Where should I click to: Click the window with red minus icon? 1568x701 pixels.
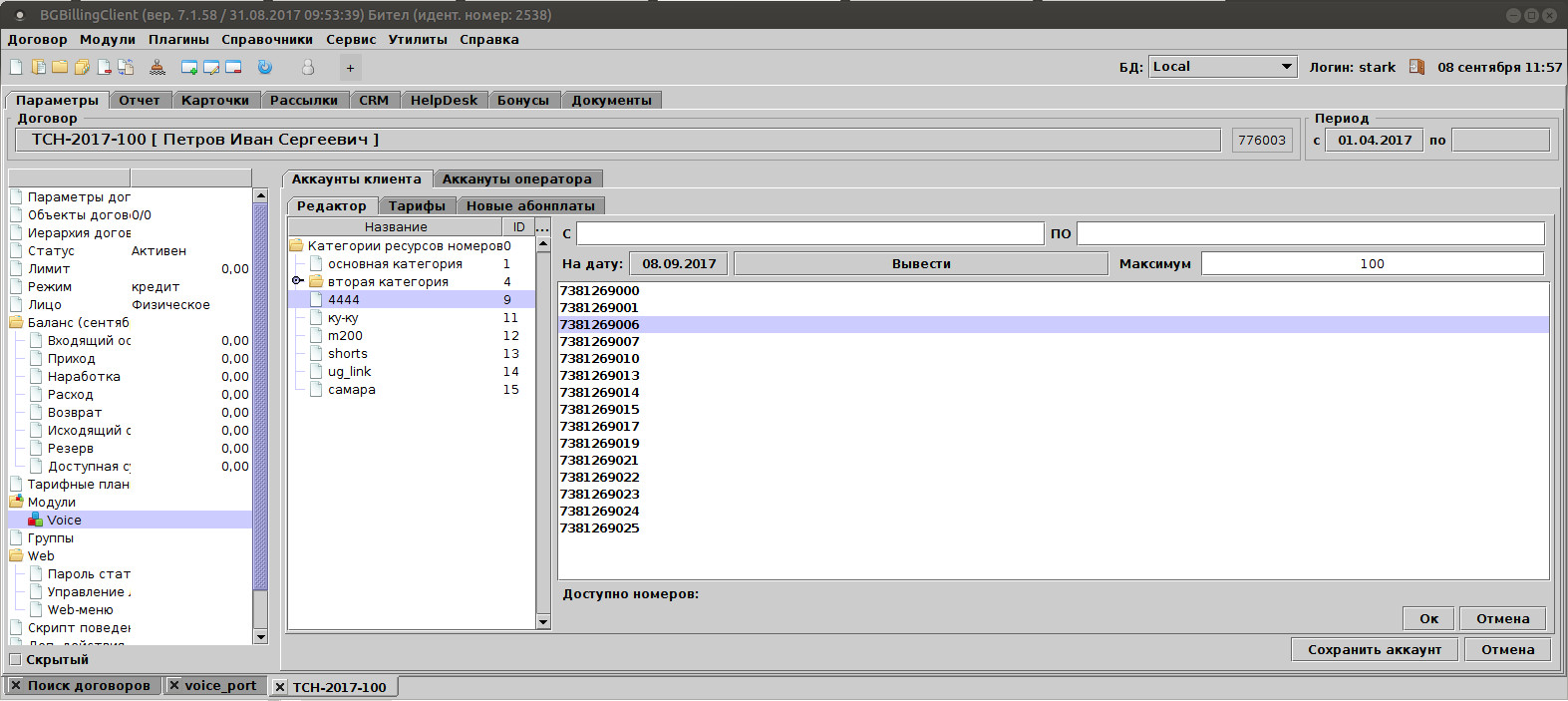click(233, 67)
